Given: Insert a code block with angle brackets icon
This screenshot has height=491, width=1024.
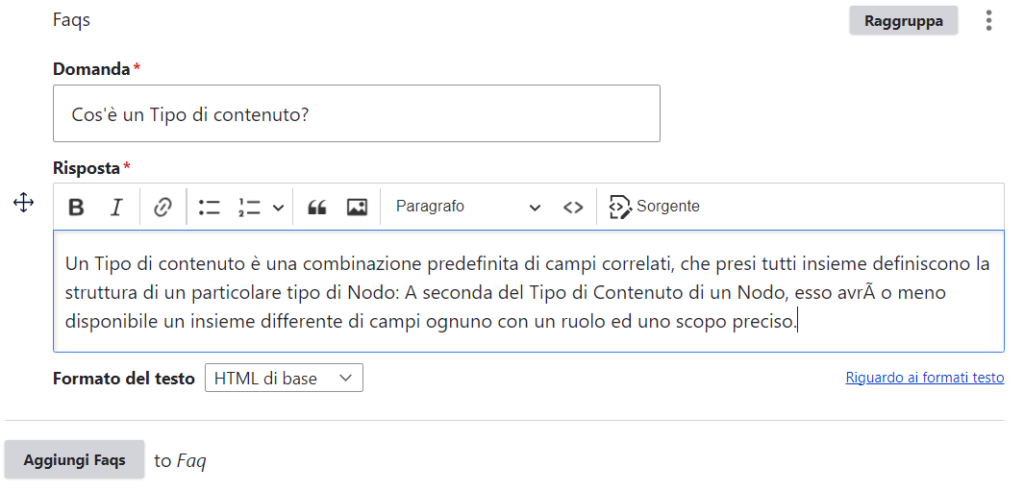Looking at the screenshot, I should 572,207.
